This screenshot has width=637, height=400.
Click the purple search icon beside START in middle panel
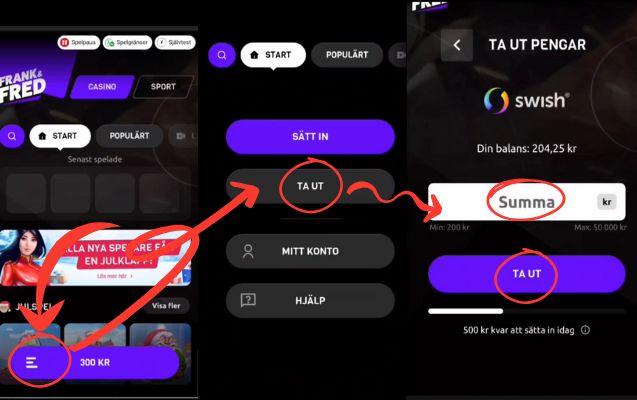tap(222, 55)
